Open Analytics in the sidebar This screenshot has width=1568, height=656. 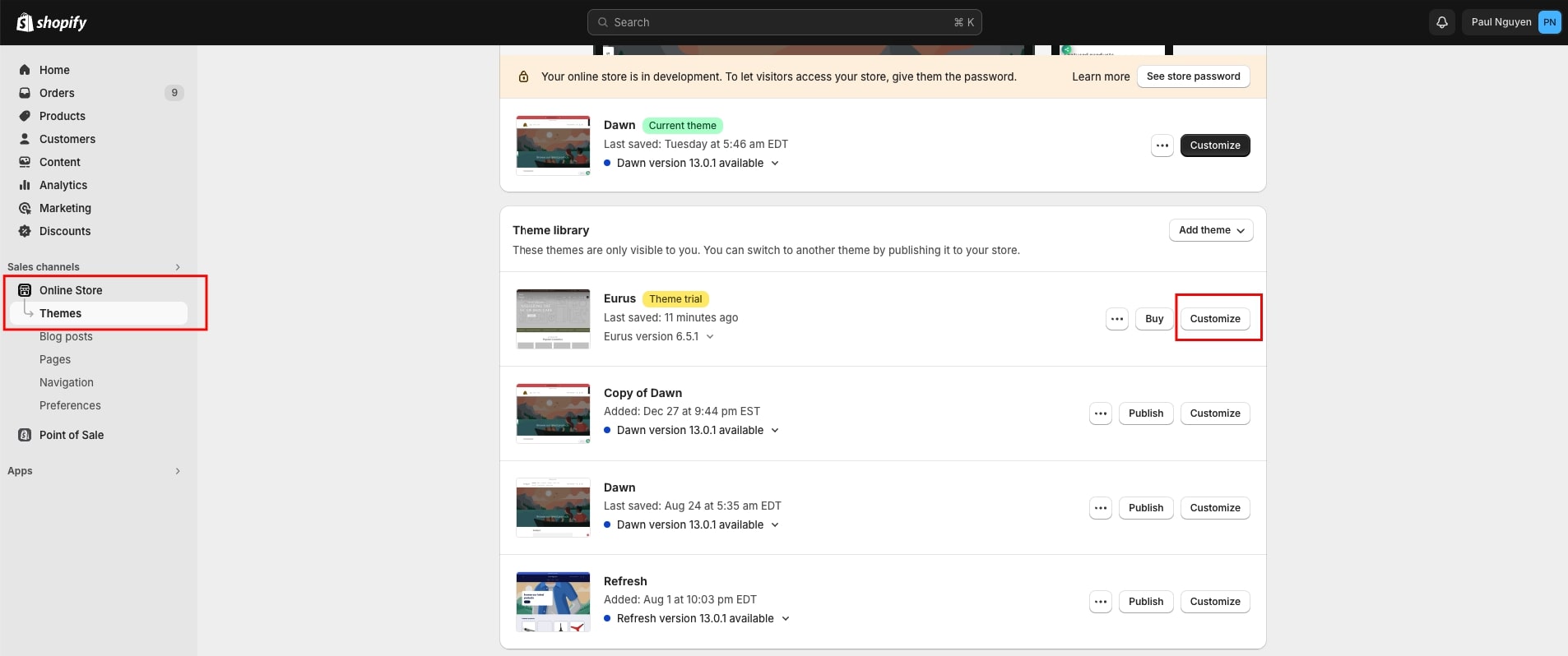click(x=63, y=185)
